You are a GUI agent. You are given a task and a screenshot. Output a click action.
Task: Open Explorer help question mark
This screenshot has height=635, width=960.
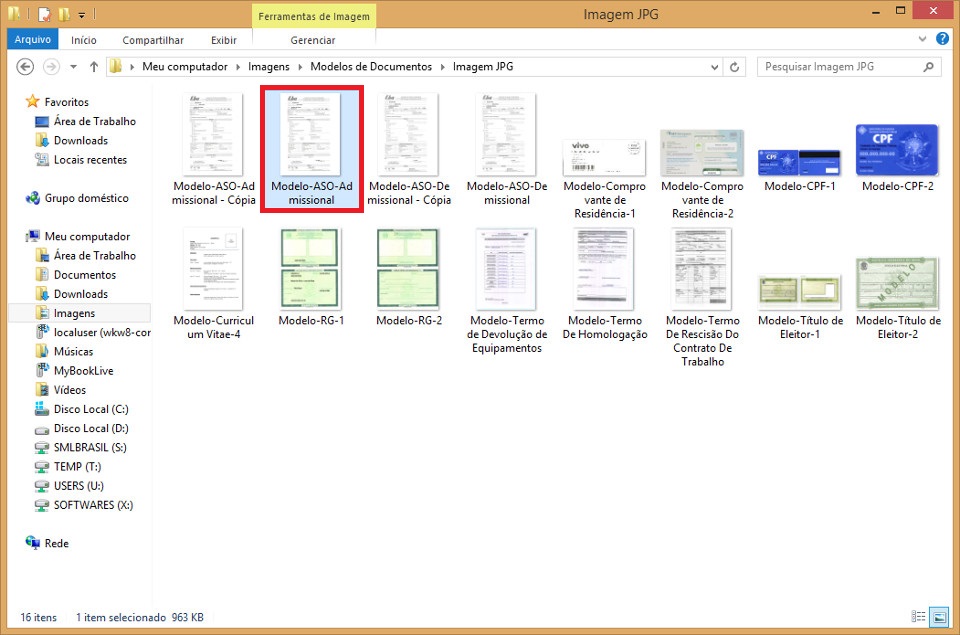[x=942, y=39]
